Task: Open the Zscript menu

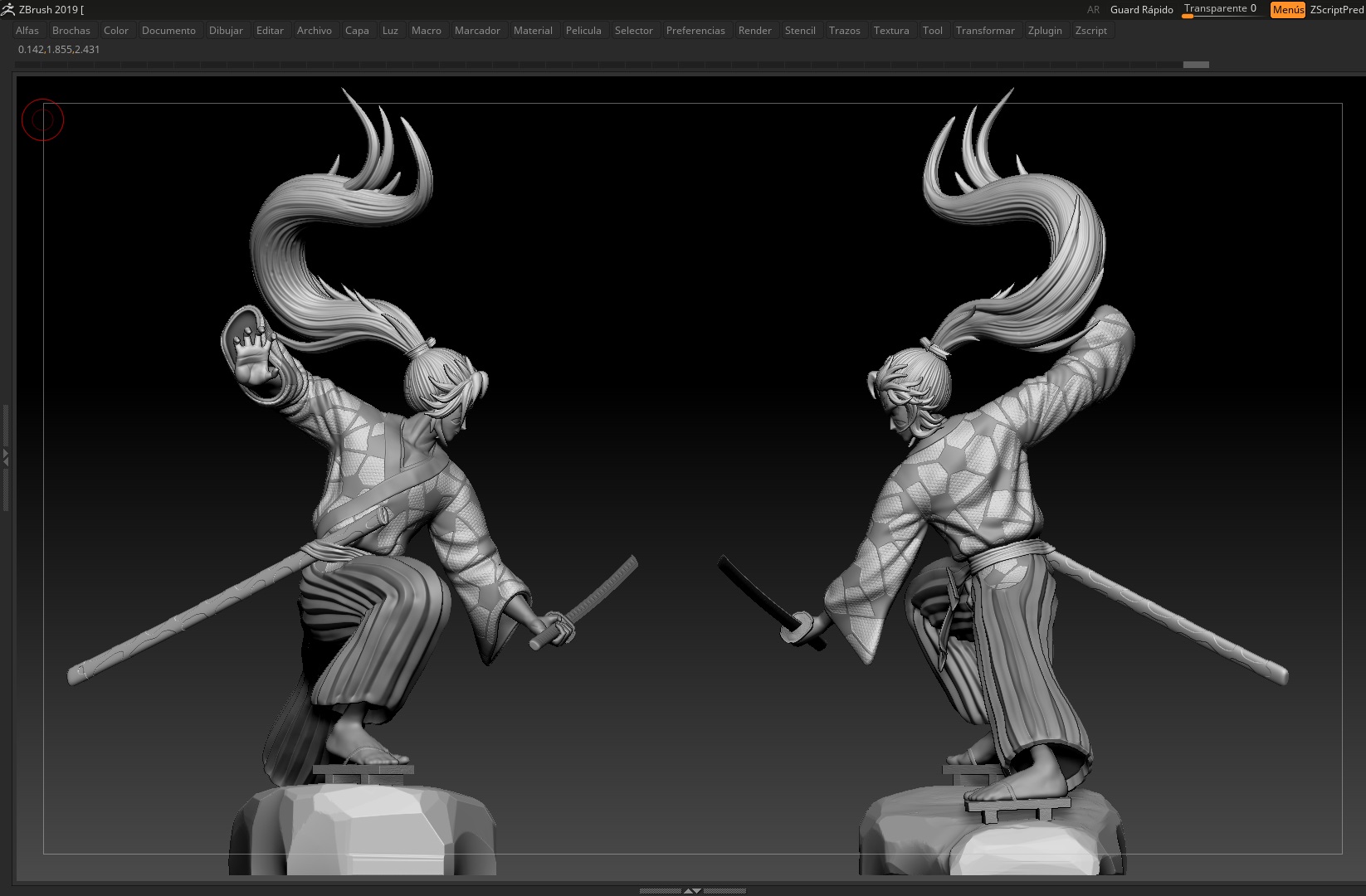Action: tap(1090, 31)
